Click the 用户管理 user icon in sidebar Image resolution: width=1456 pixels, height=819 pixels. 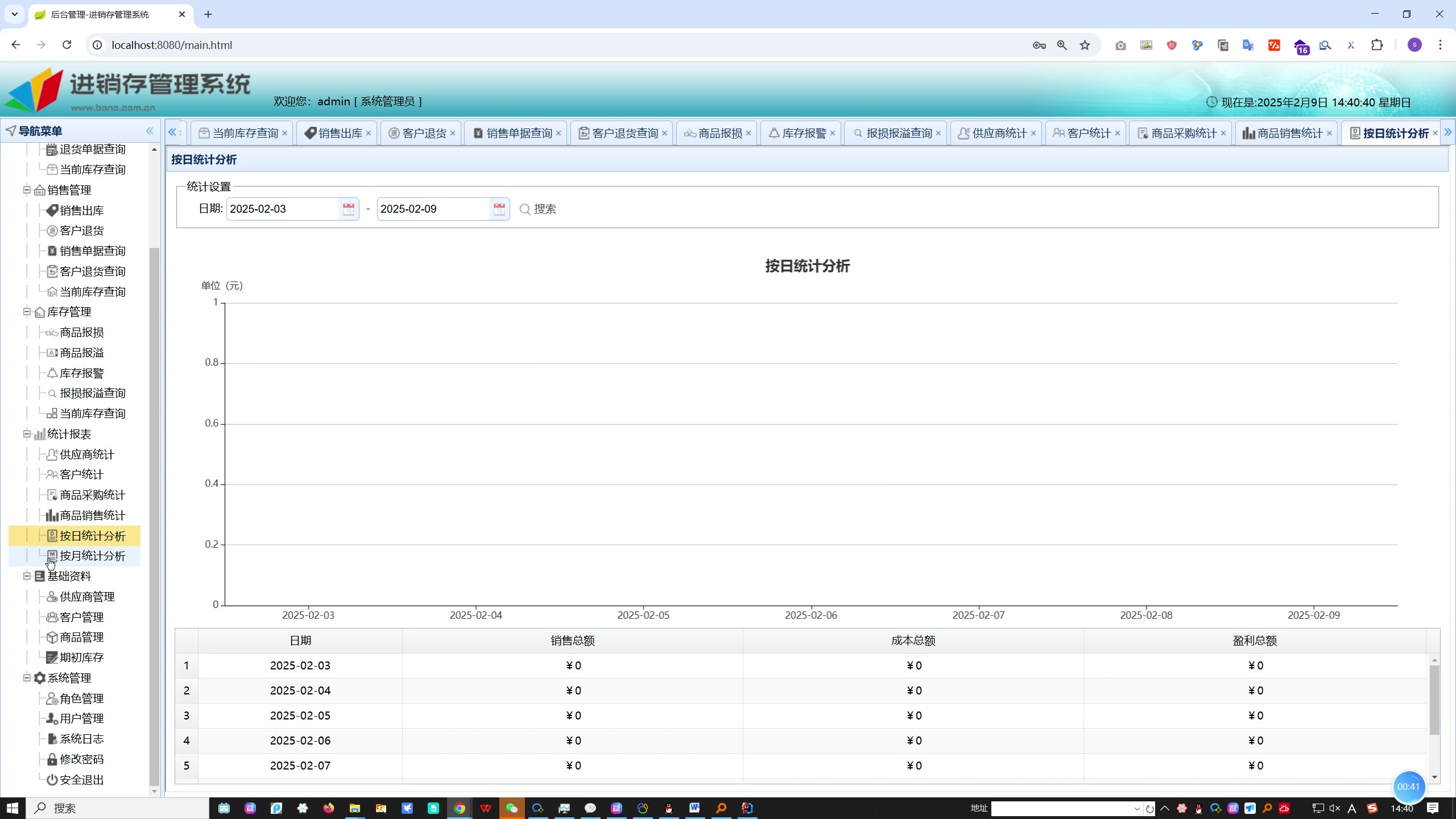click(x=52, y=718)
